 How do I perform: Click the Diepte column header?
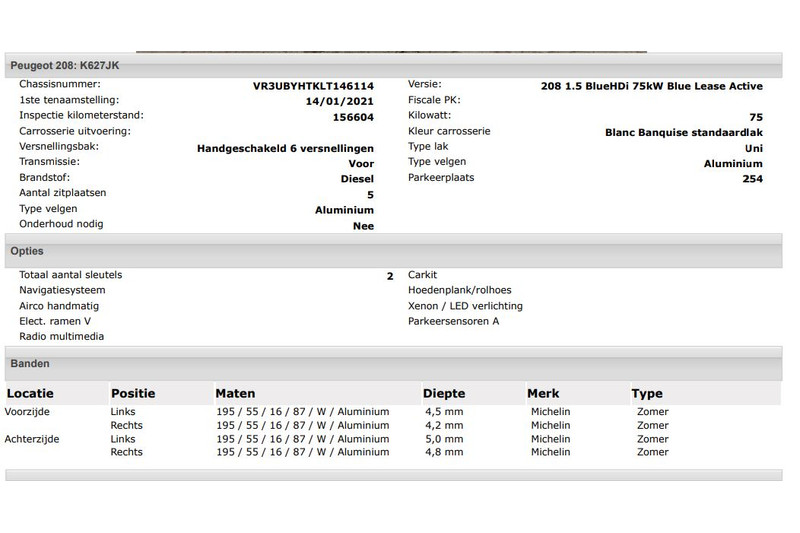click(x=444, y=394)
